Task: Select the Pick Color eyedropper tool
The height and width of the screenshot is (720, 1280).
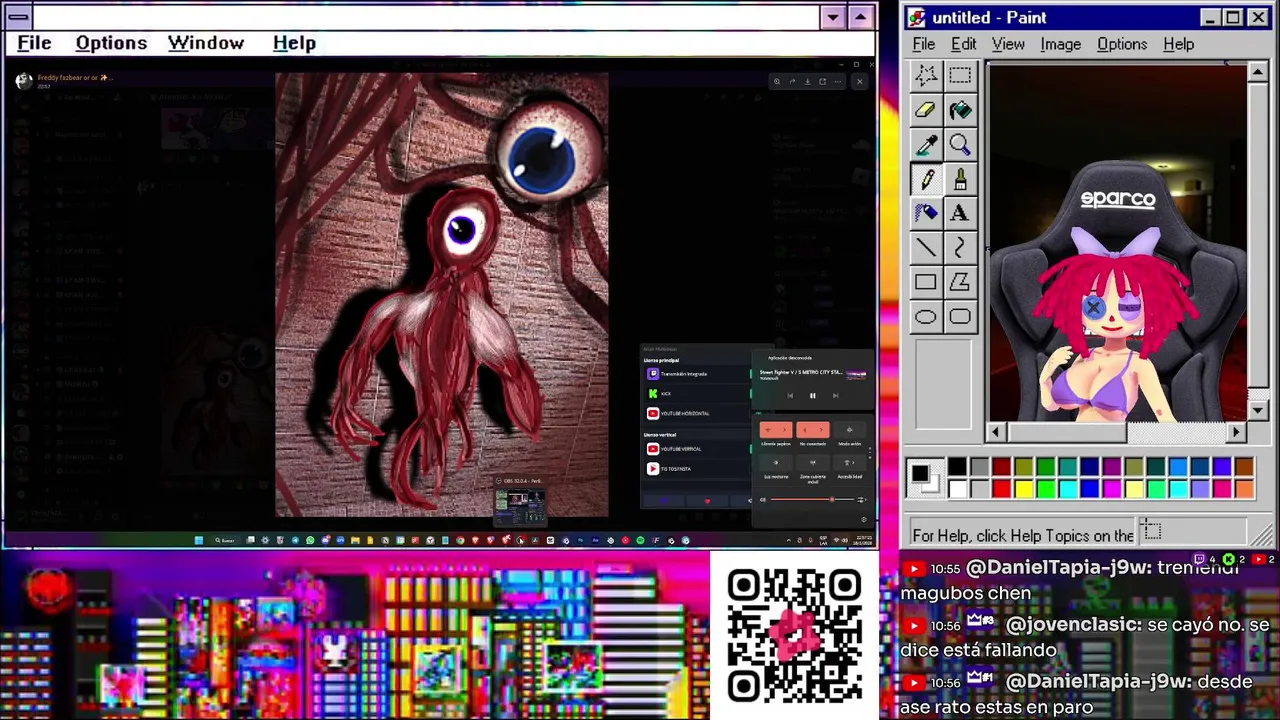Action: (926, 145)
